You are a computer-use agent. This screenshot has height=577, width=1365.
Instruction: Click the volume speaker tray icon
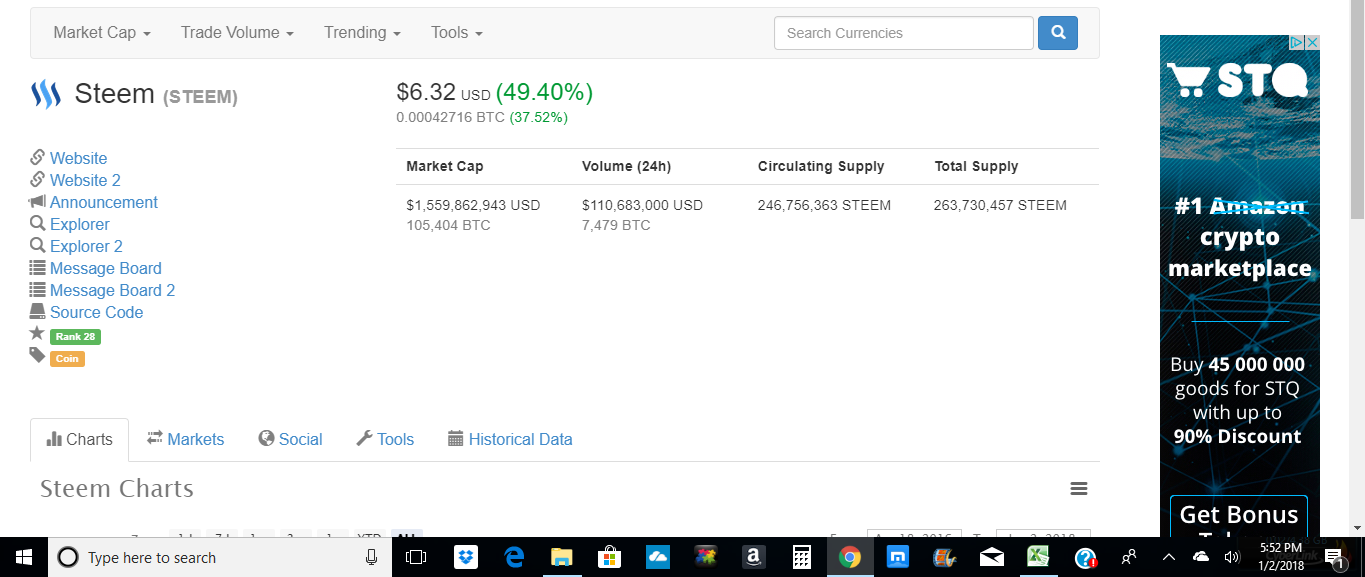(x=1232, y=557)
